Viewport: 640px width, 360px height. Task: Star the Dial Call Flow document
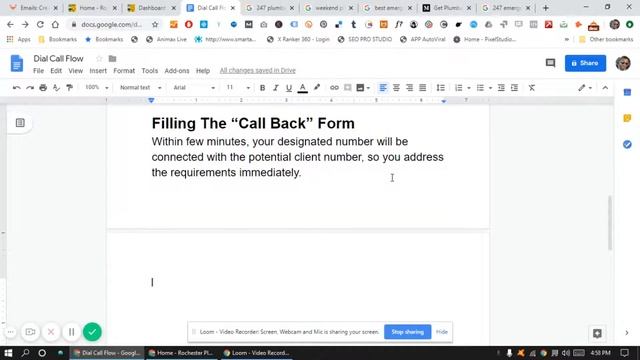(99, 59)
